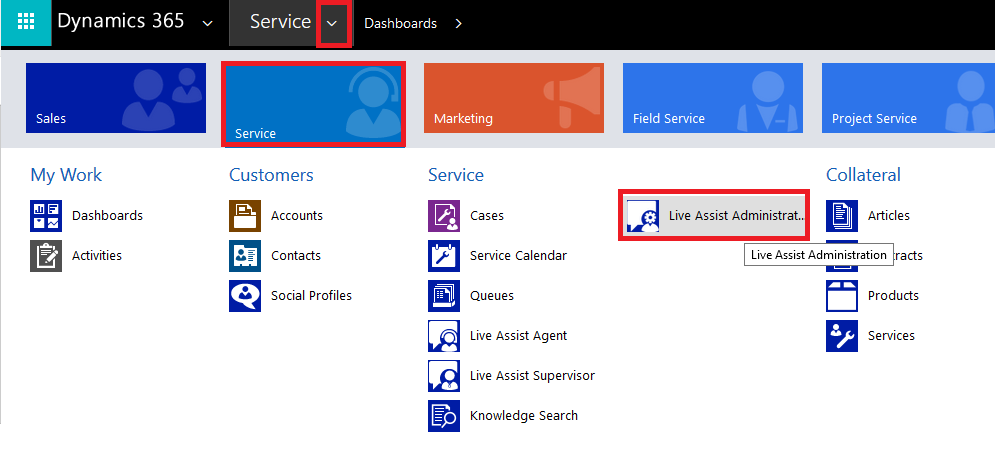Click the Live Assist Supervisor icon
Image resolution: width=995 pixels, height=458 pixels.
point(444,376)
